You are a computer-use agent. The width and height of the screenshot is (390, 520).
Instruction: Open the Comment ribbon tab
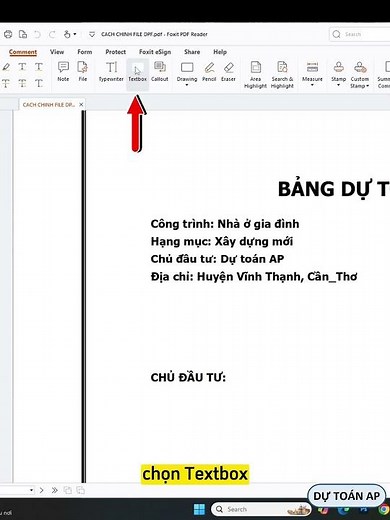tap(23, 52)
